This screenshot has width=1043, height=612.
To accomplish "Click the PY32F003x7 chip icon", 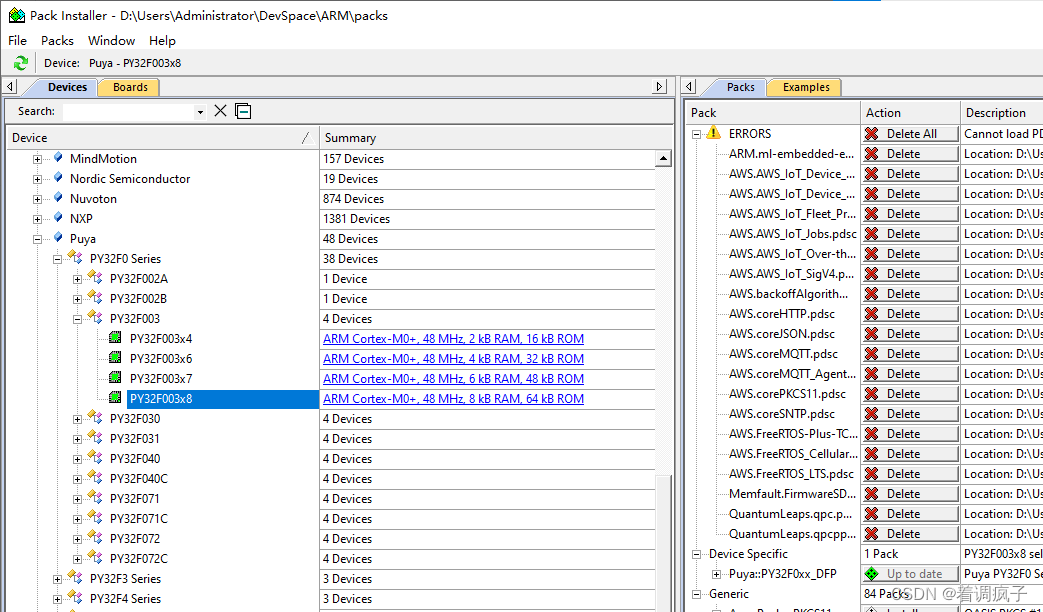I will (115, 378).
